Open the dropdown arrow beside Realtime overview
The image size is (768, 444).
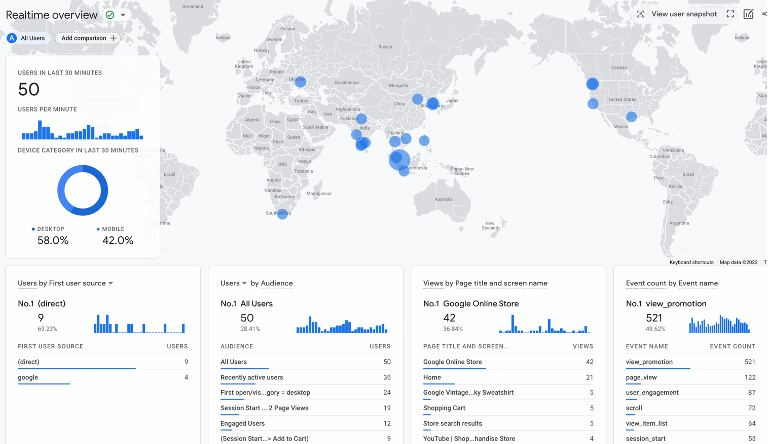pyautogui.click(x=123, y=15)
